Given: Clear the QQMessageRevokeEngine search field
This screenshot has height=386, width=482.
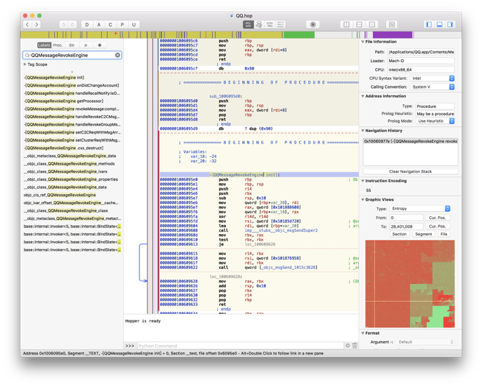Looking at the screenshot, I should click(118, 55).
